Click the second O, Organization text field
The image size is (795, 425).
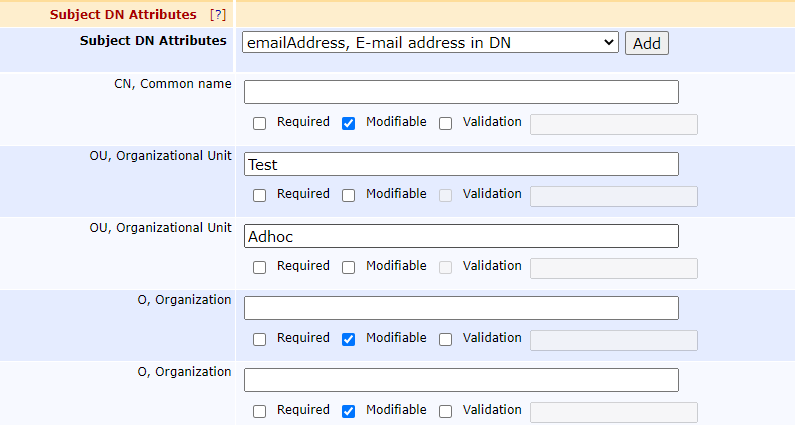(x=461, y=380)
